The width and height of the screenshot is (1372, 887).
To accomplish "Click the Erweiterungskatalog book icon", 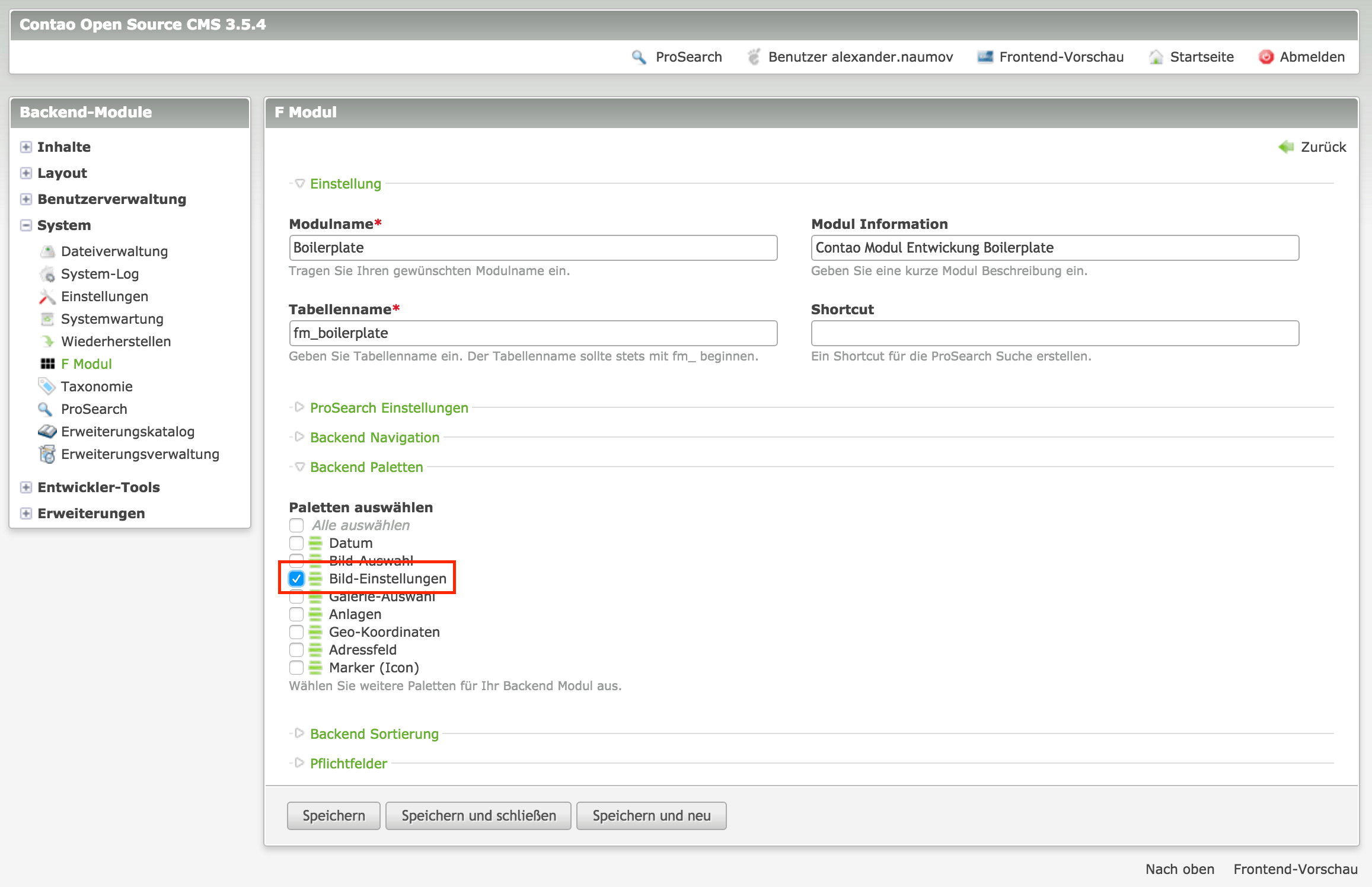I will click(47, 432).
